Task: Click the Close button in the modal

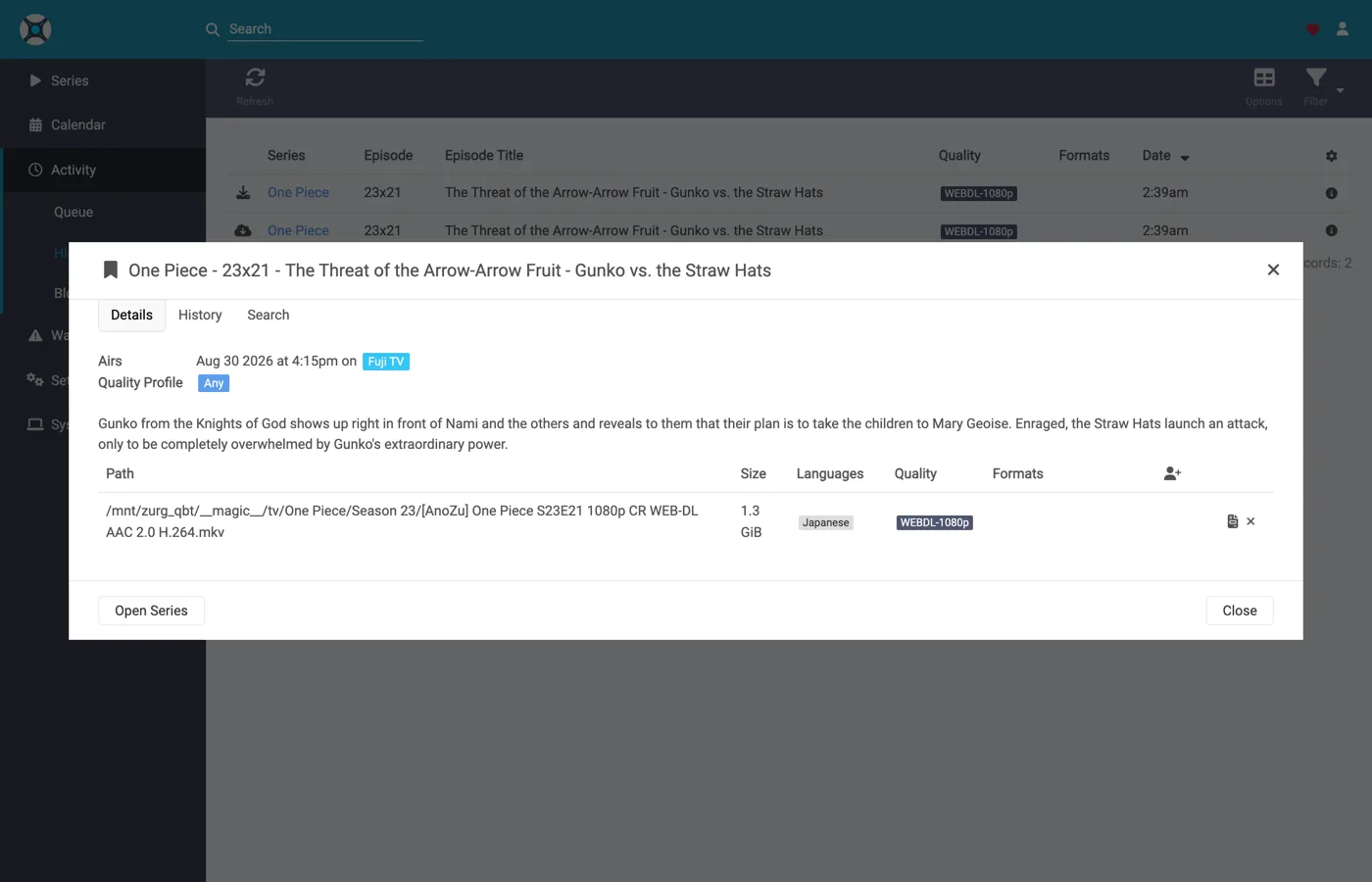Action: 1240,611
